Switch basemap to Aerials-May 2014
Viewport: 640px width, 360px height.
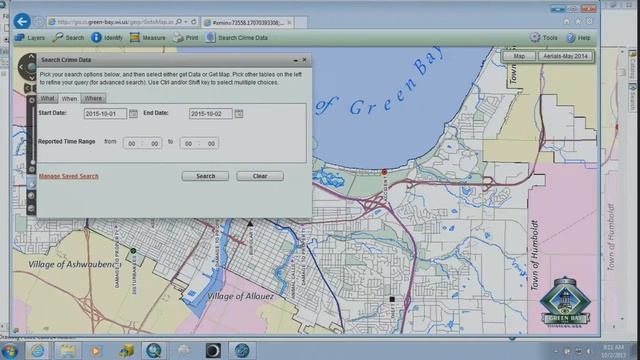(x=565, y=56)
